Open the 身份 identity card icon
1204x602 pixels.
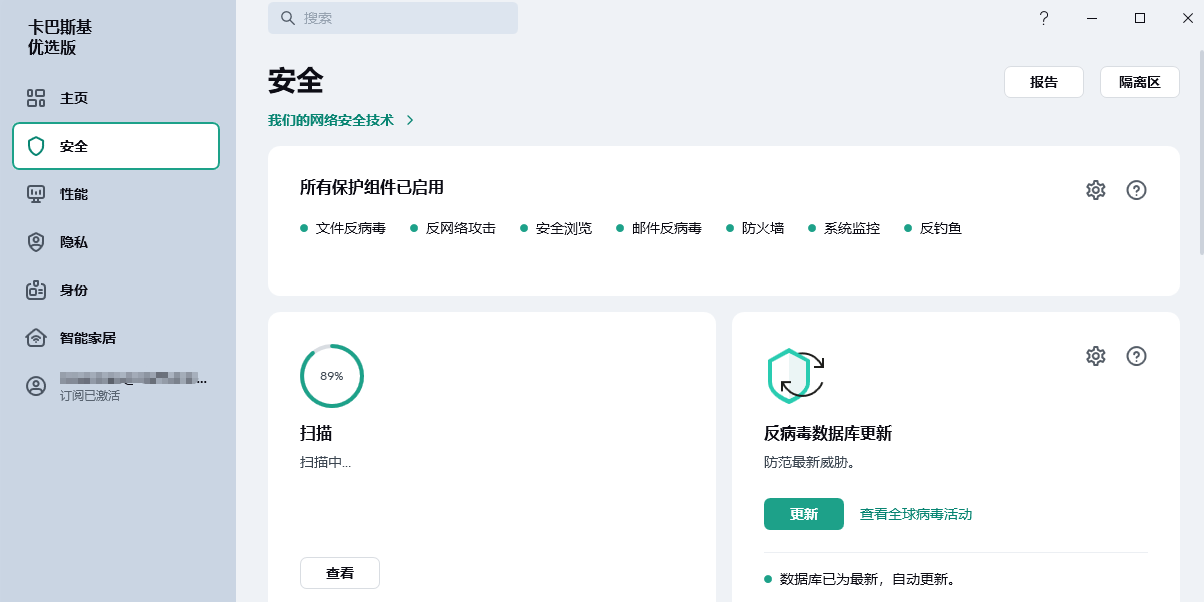point(36,290)
